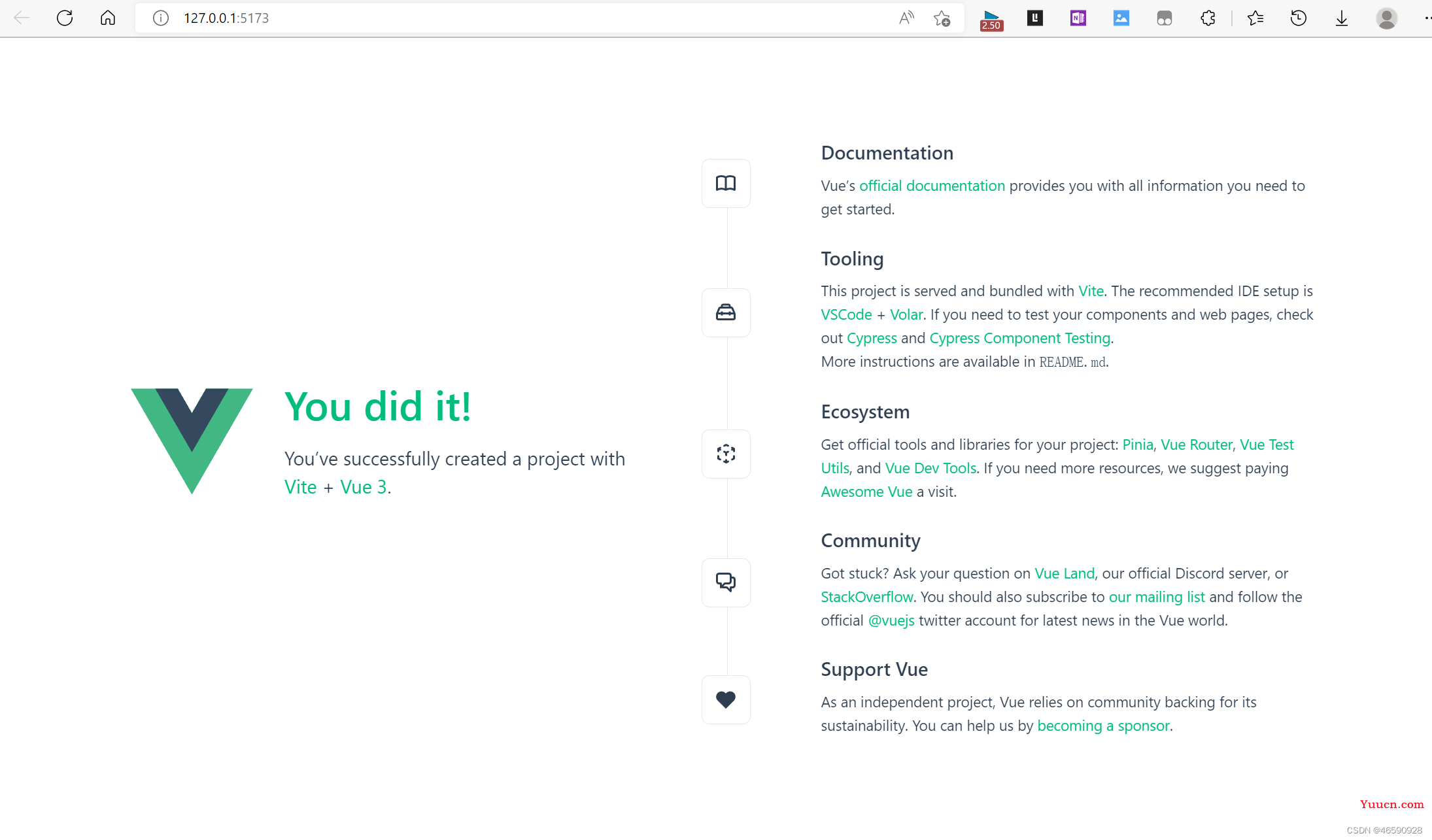Open the official documentation link

932,186
